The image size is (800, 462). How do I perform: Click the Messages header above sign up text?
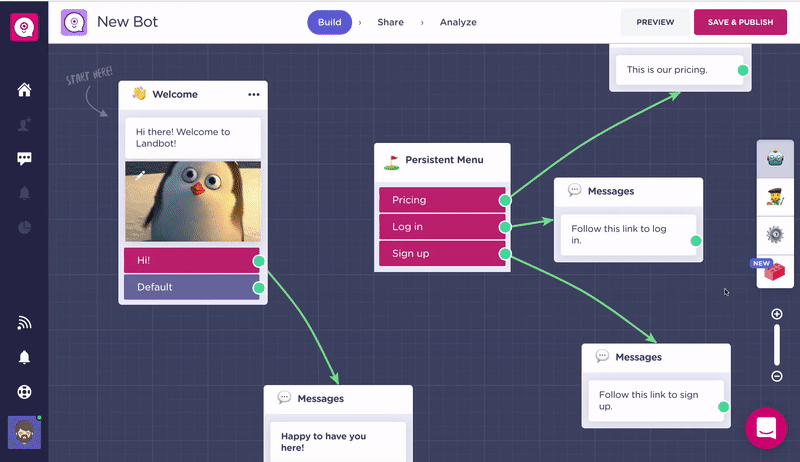638,357
